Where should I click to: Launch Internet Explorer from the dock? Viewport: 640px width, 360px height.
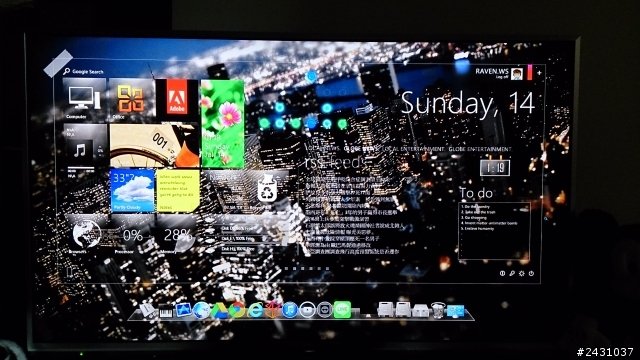pos(255,311)
